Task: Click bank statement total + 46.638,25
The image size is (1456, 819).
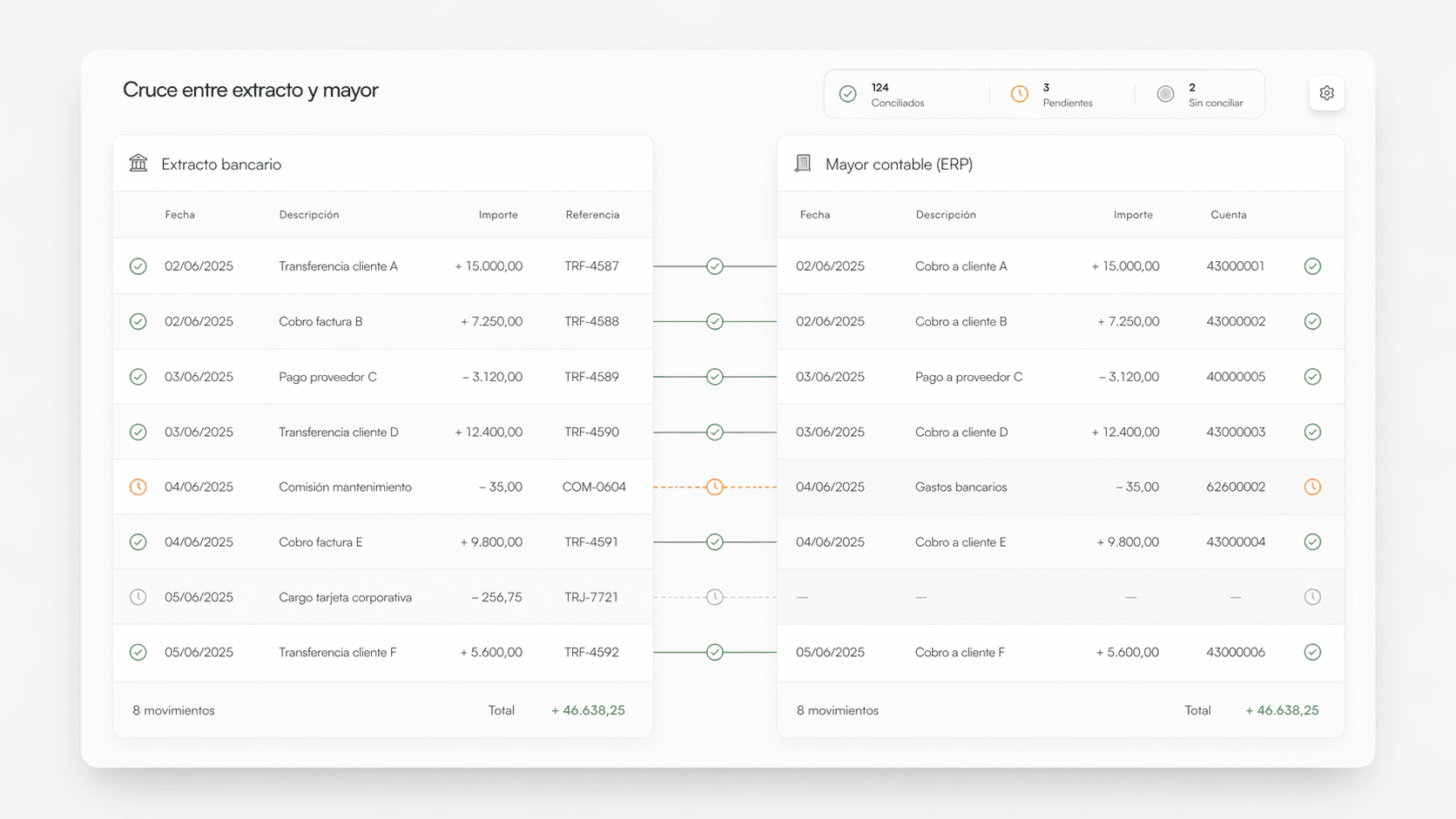Action: coord(588,710)
